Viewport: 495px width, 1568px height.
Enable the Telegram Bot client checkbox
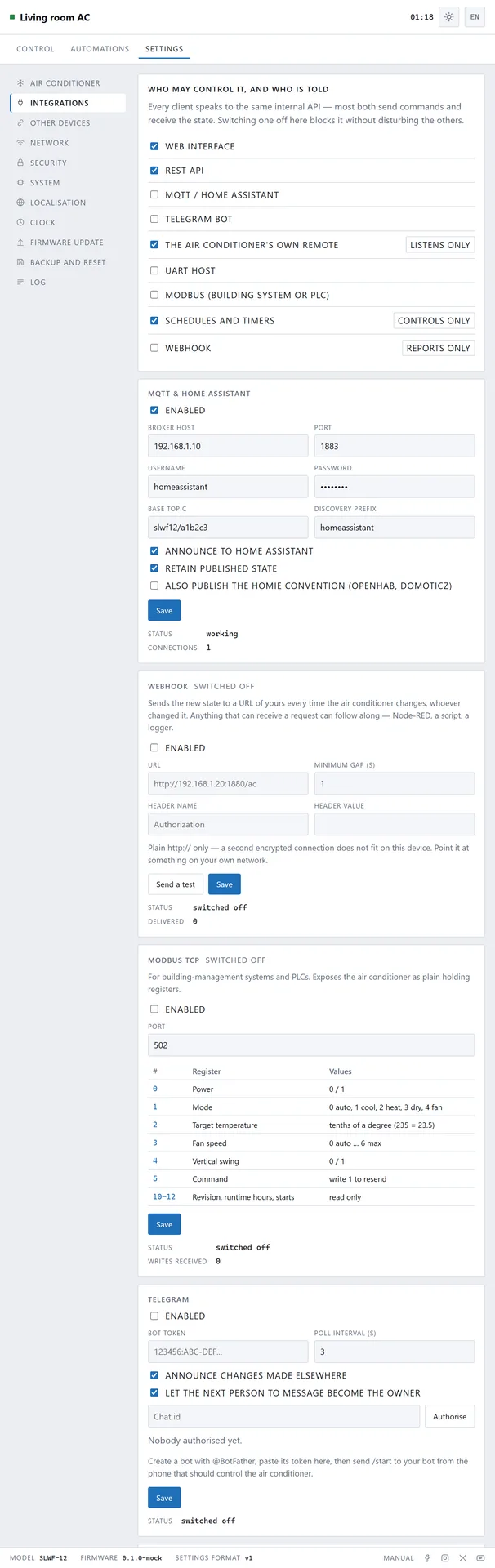click(x=154, y=219)
